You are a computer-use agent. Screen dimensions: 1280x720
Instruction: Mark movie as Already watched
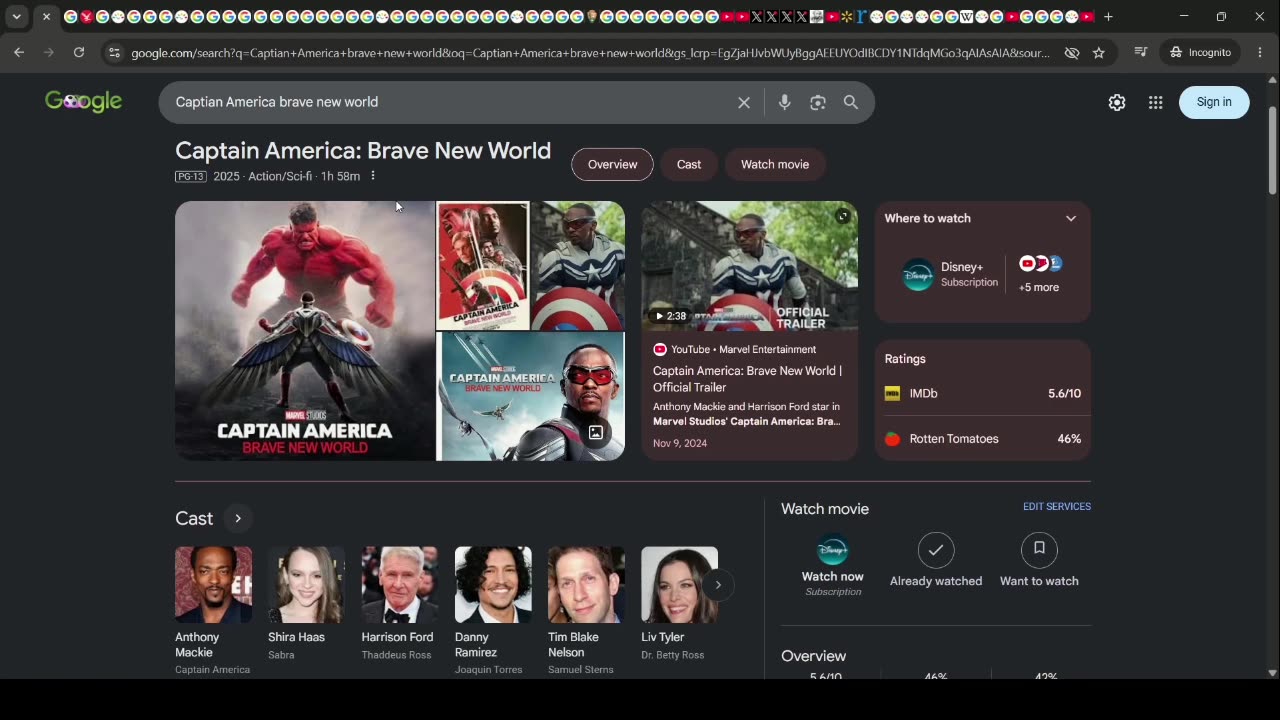[x=936, y=560]
